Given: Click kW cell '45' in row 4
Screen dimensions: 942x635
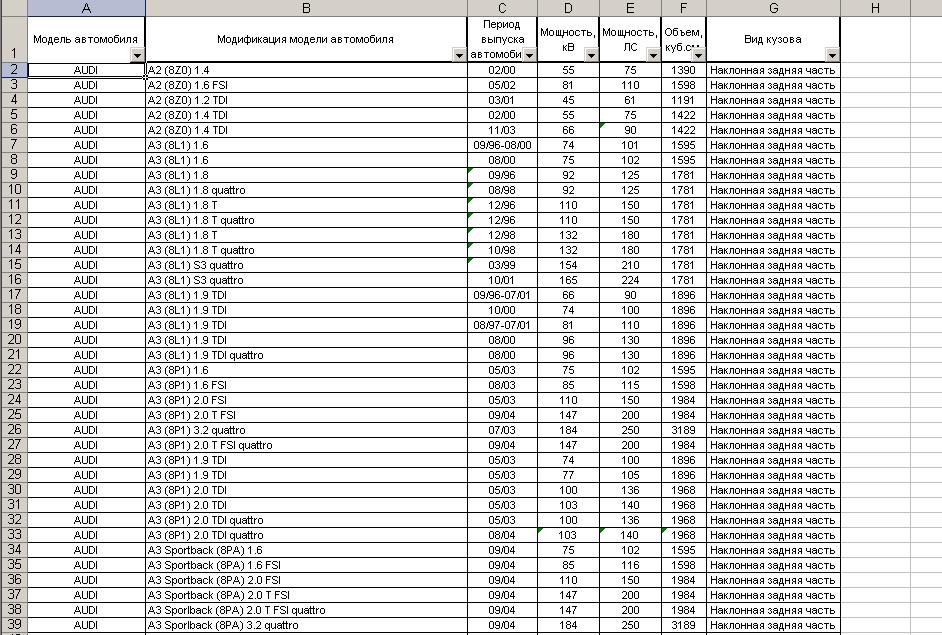Looking at the screenshot, I should [x=568, y=100].
